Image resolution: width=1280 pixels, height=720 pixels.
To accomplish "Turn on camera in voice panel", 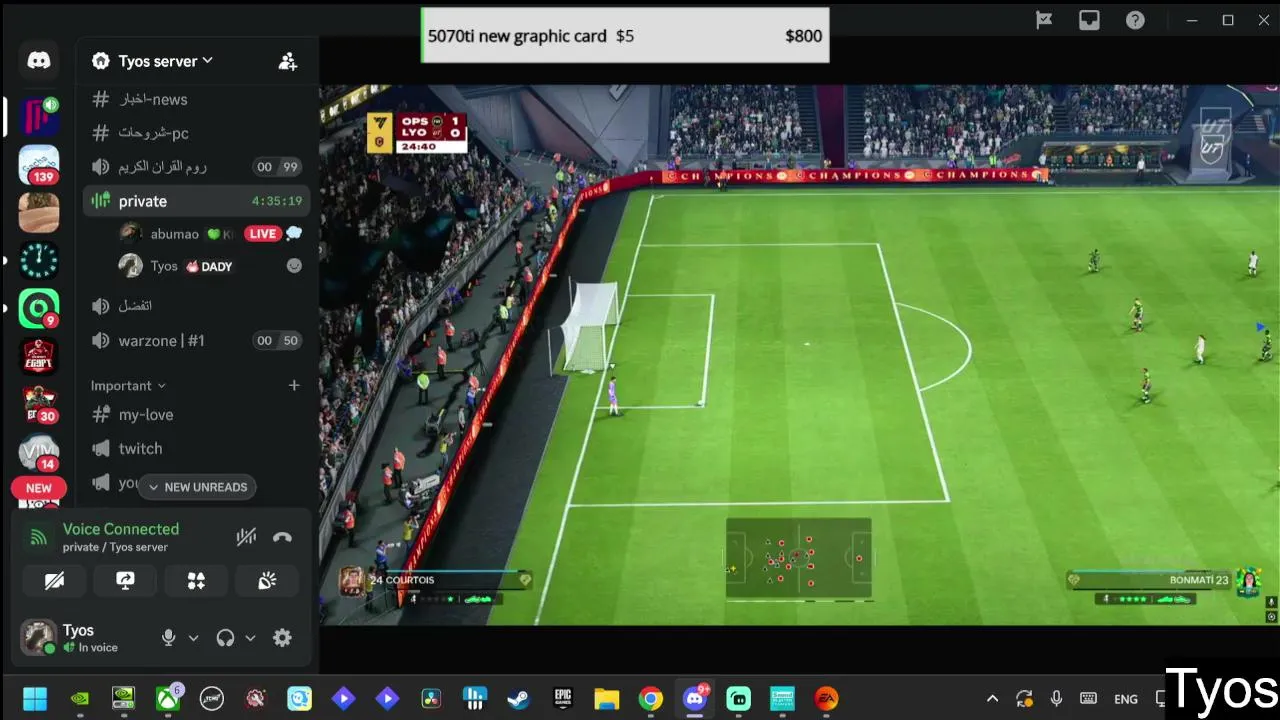I will tap(55, 580).
